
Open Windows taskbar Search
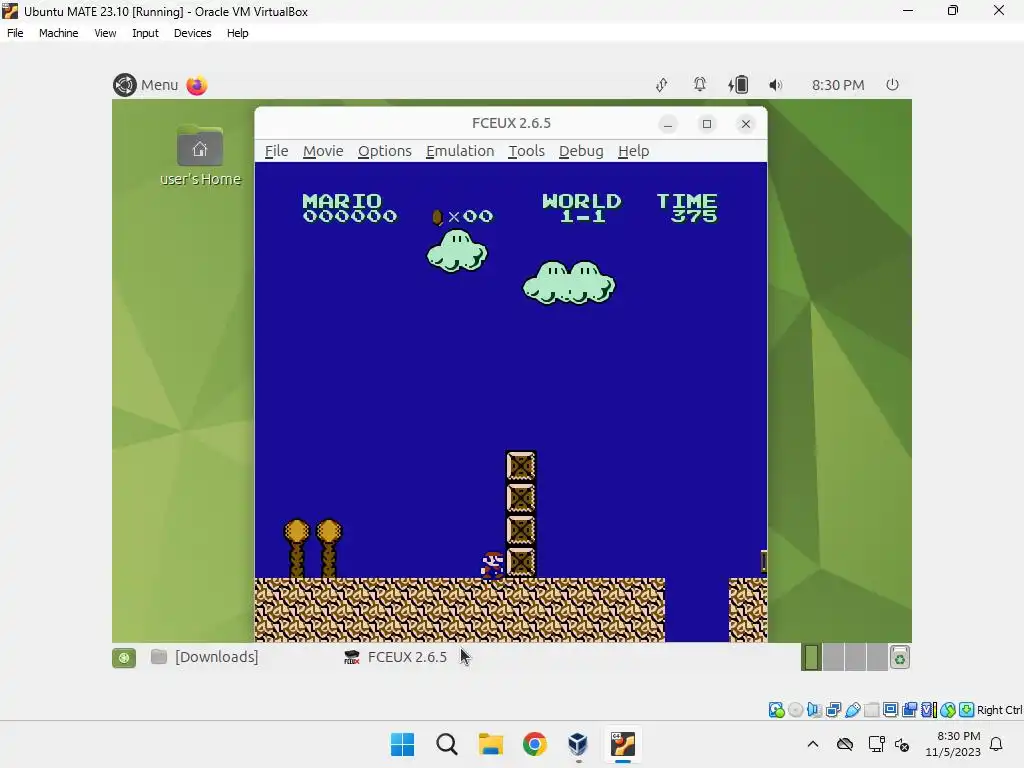[447, 744]
